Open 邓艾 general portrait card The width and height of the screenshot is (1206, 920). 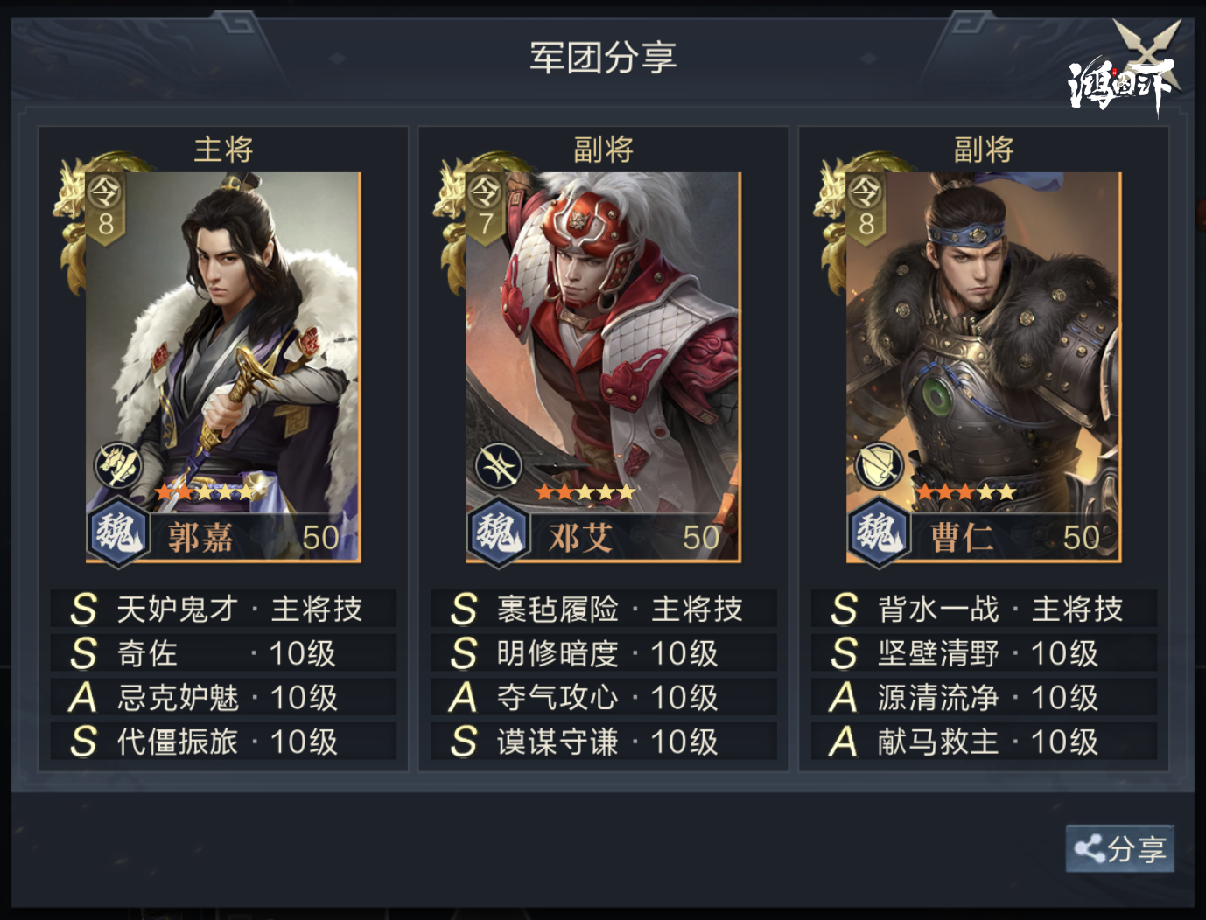[603, 366]
